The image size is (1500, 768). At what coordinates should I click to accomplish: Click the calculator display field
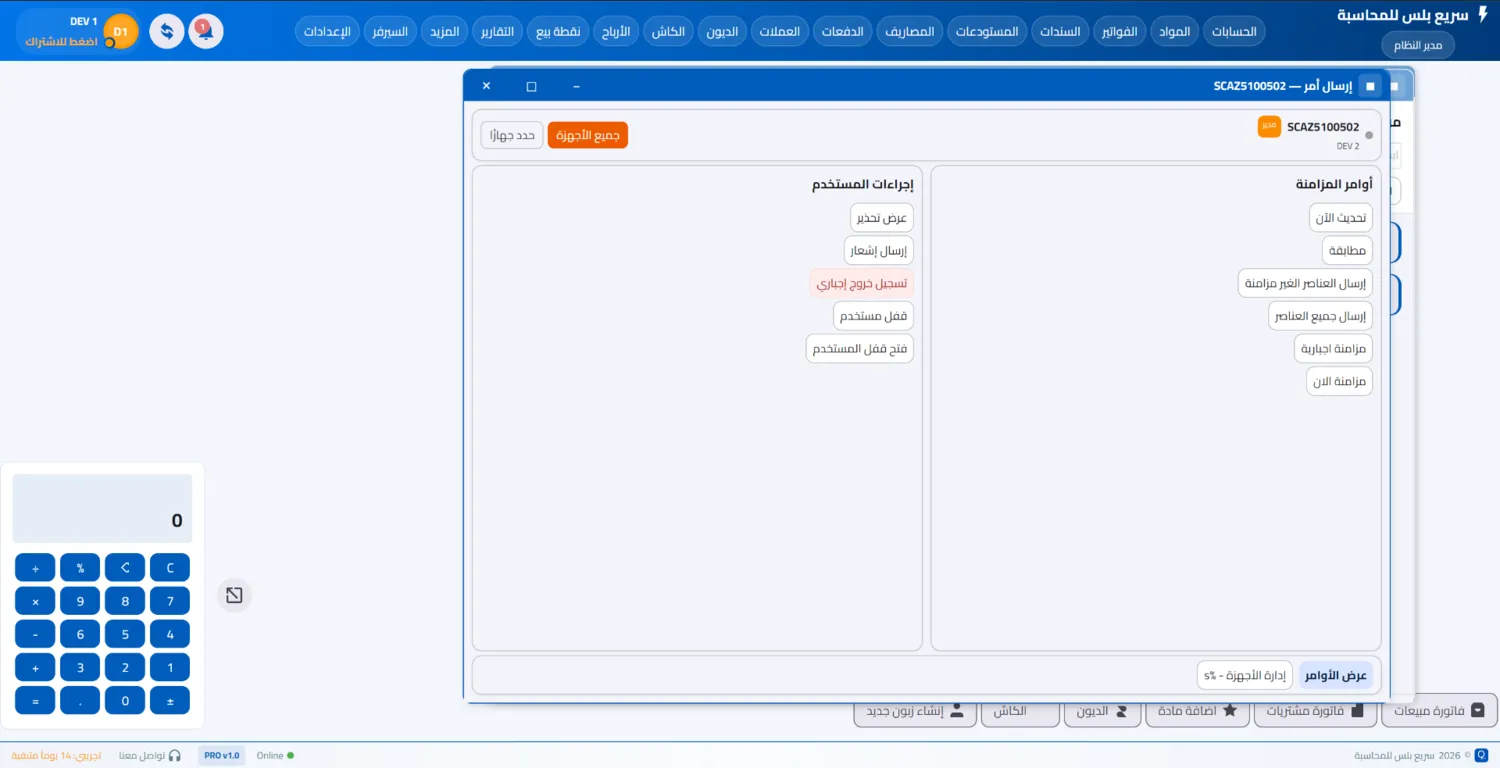click(x=102, y=509)
